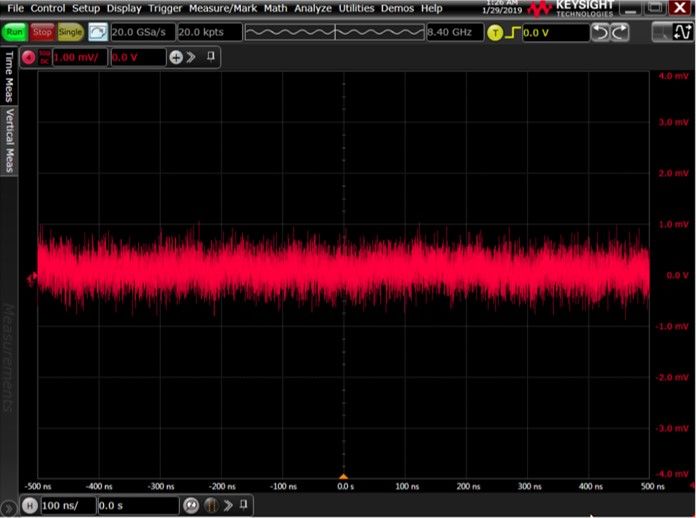Pin the channel toolbar
The image size is (696, 518).
click(x=210, y=57)
